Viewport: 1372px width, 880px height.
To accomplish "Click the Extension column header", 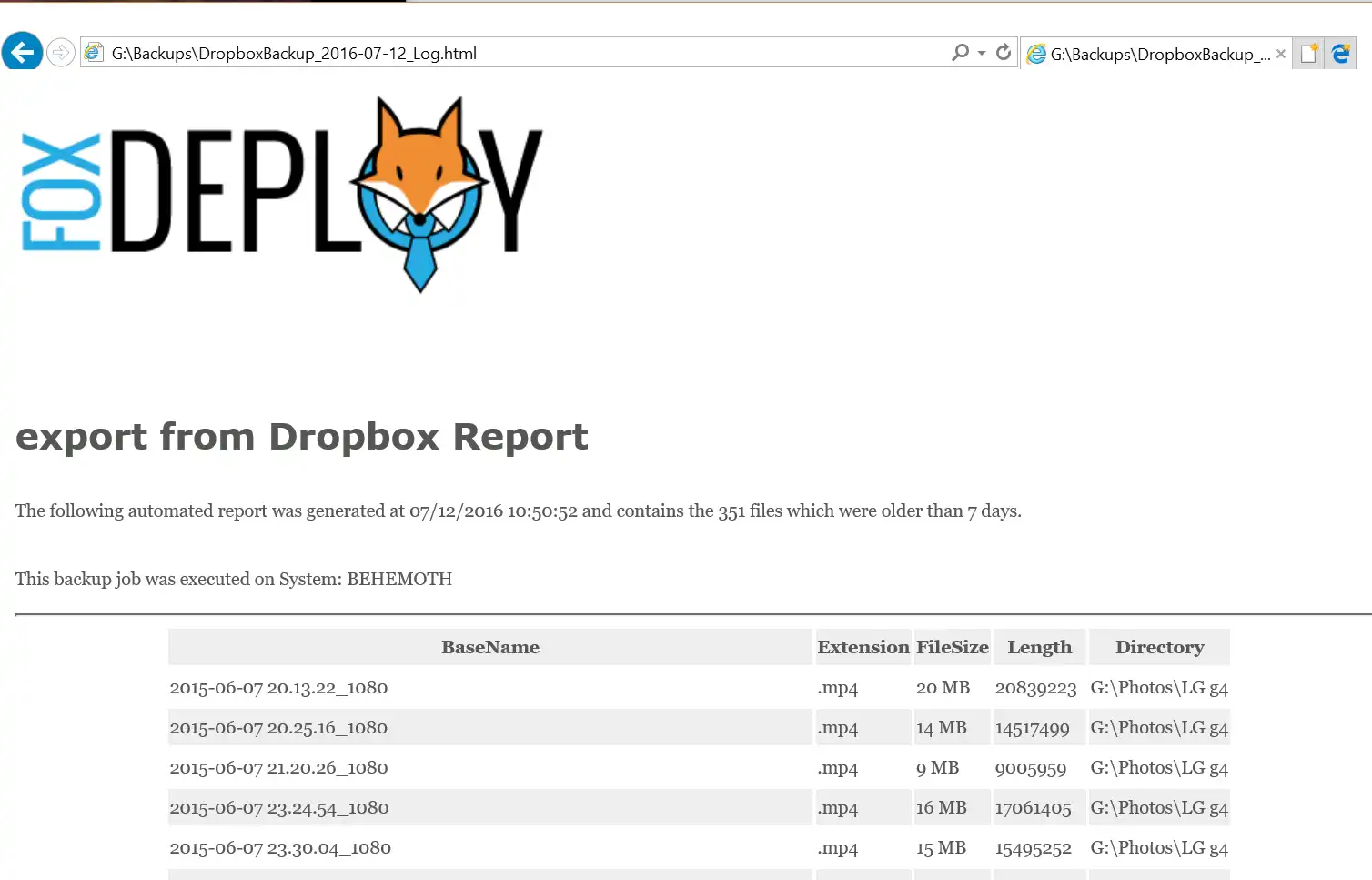I will tap(863, 647).
